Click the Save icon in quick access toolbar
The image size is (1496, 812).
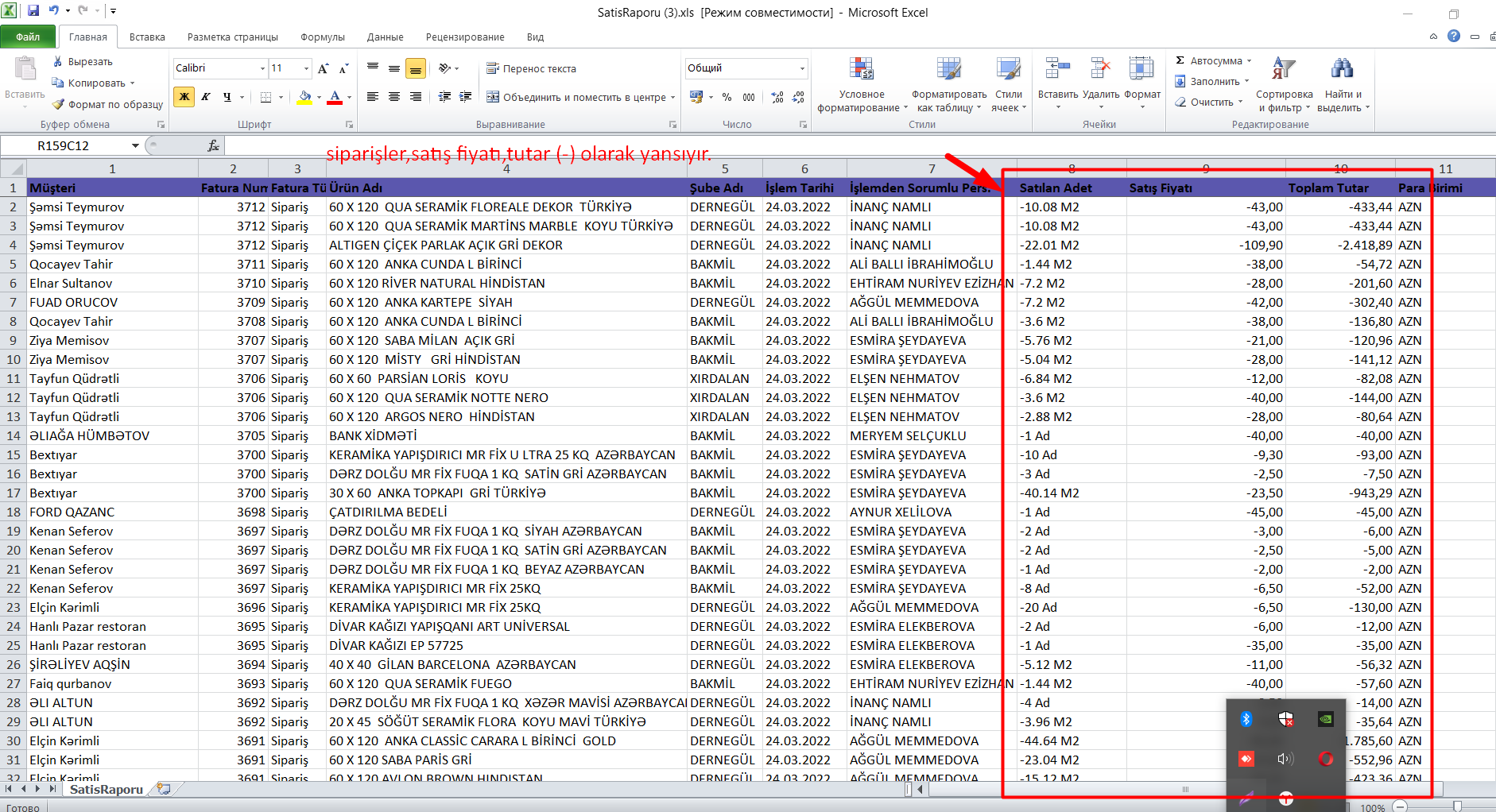coord(33,11)
